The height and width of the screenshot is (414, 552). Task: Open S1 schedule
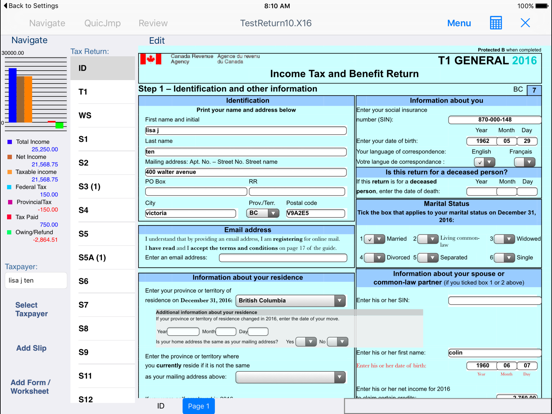[x=102, y=139]
